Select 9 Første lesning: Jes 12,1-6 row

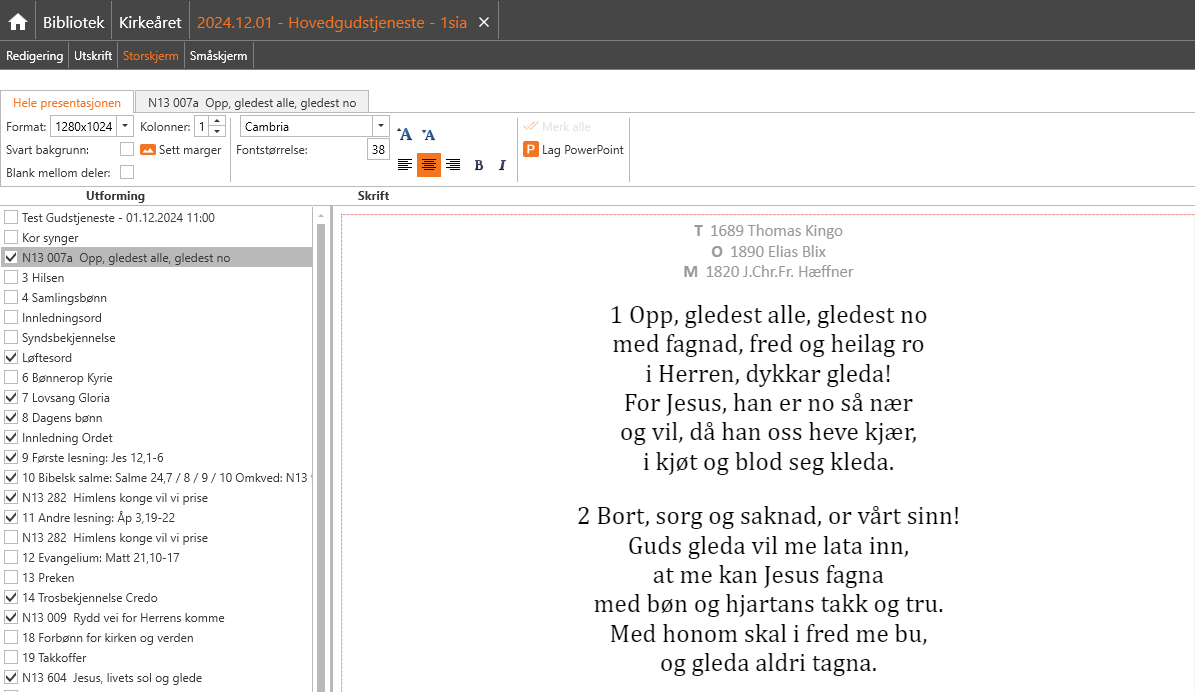coord(157,457)
